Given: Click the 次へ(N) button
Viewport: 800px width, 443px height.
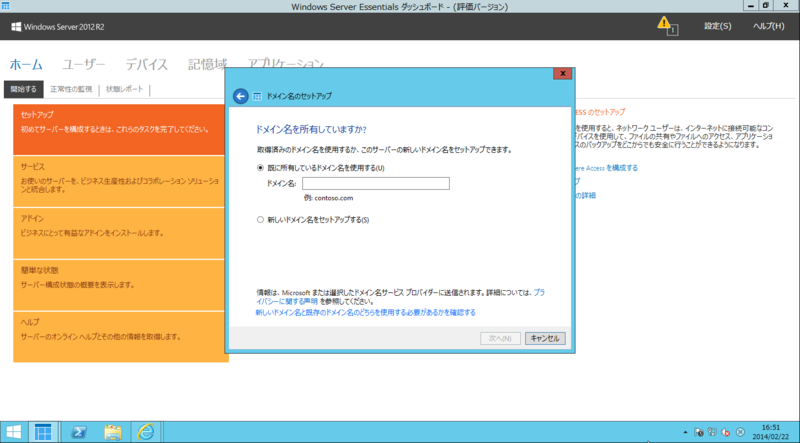Looking at the screenshot, I should coord(500,338).
